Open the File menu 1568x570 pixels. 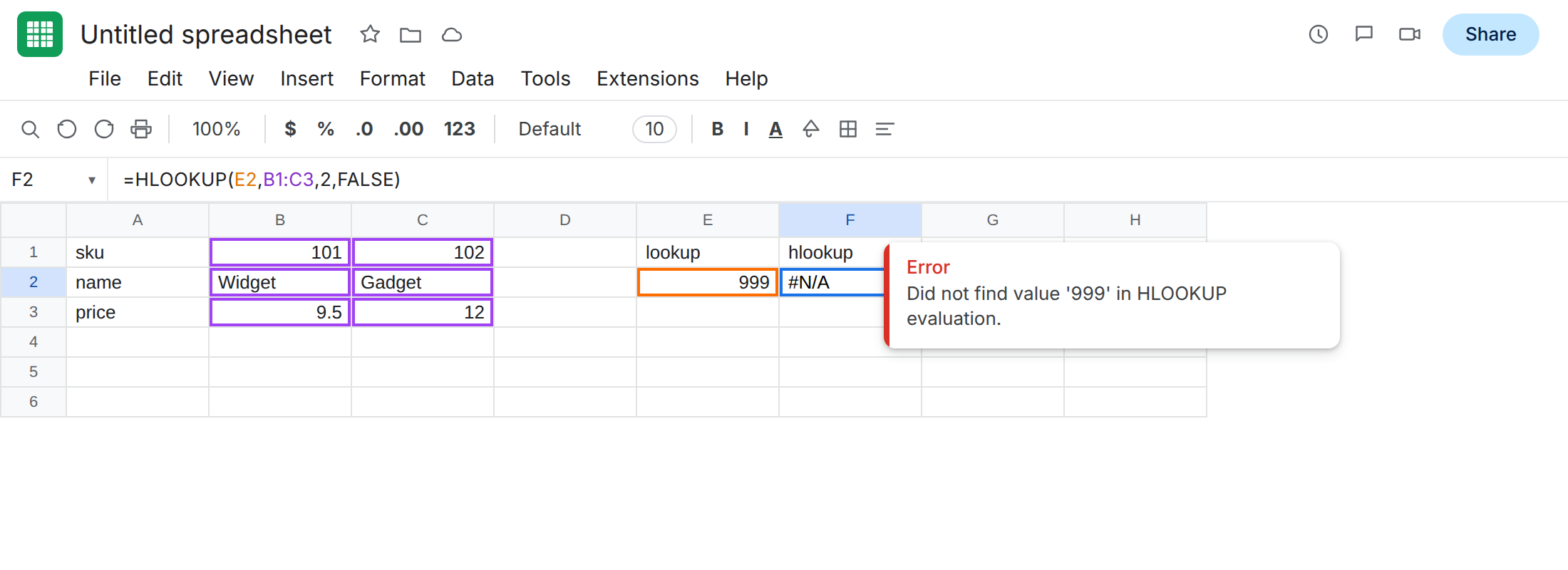click(x=105, y=78)
